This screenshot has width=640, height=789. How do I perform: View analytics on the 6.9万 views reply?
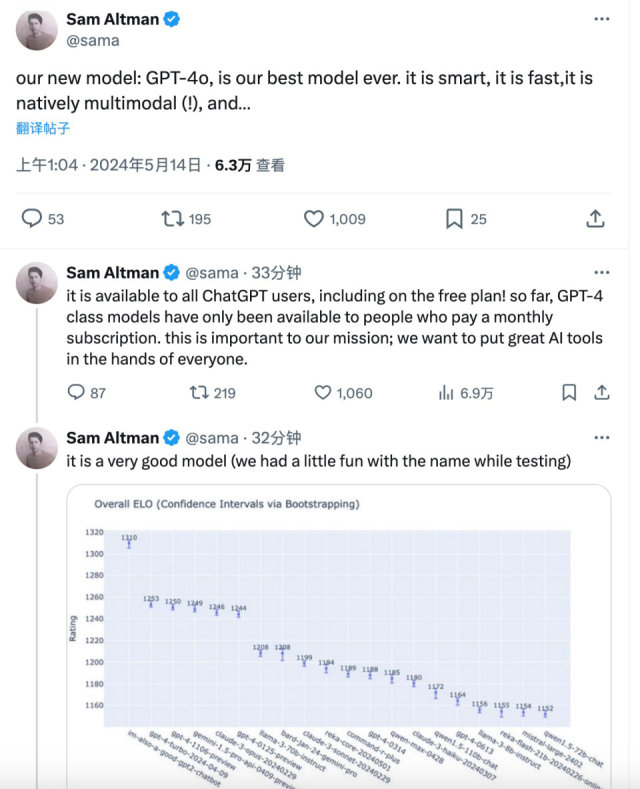point(447,393)
